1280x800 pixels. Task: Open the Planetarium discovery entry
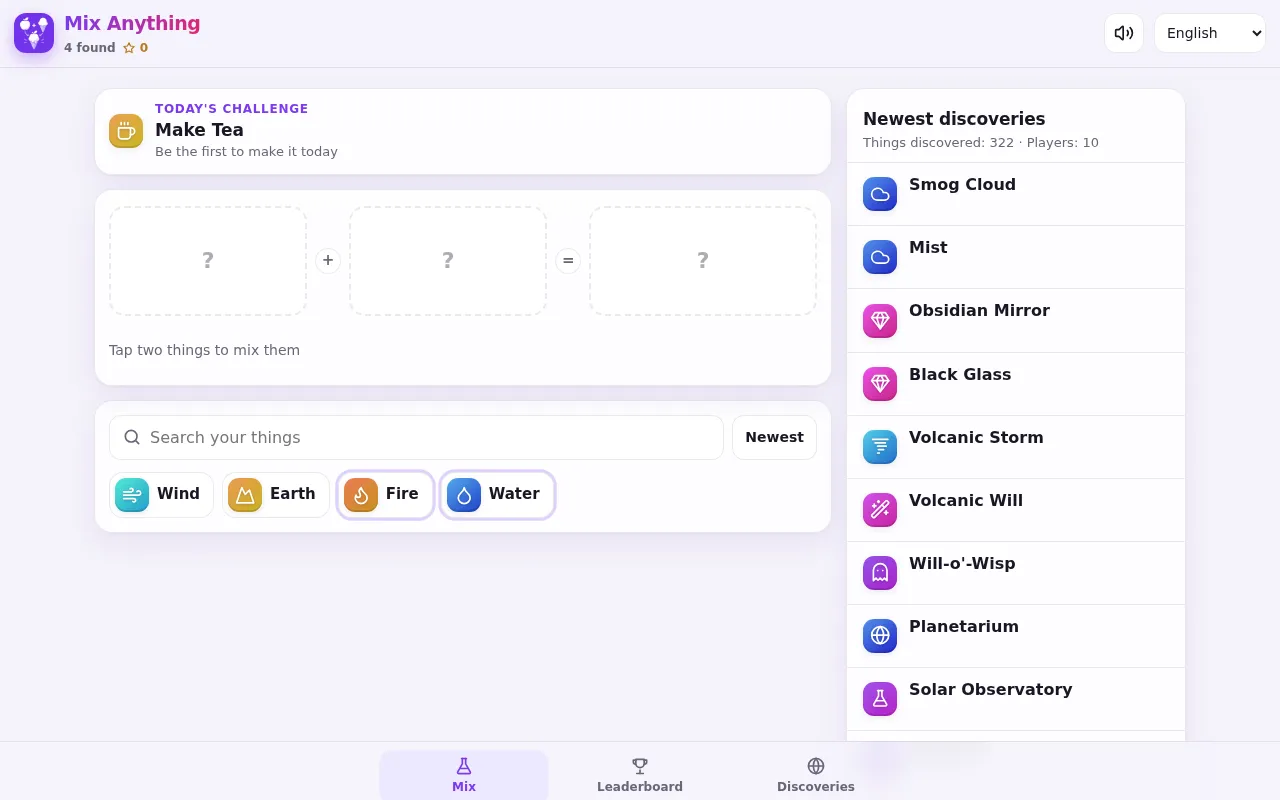pos(1016,635)
